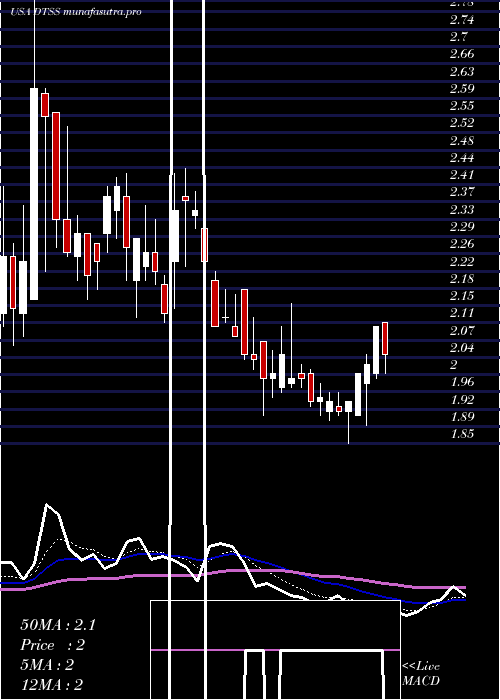Click the 12MA : 2 label
Image resolution: width=500 pixels, height=700 pixels.
[52, 685]
